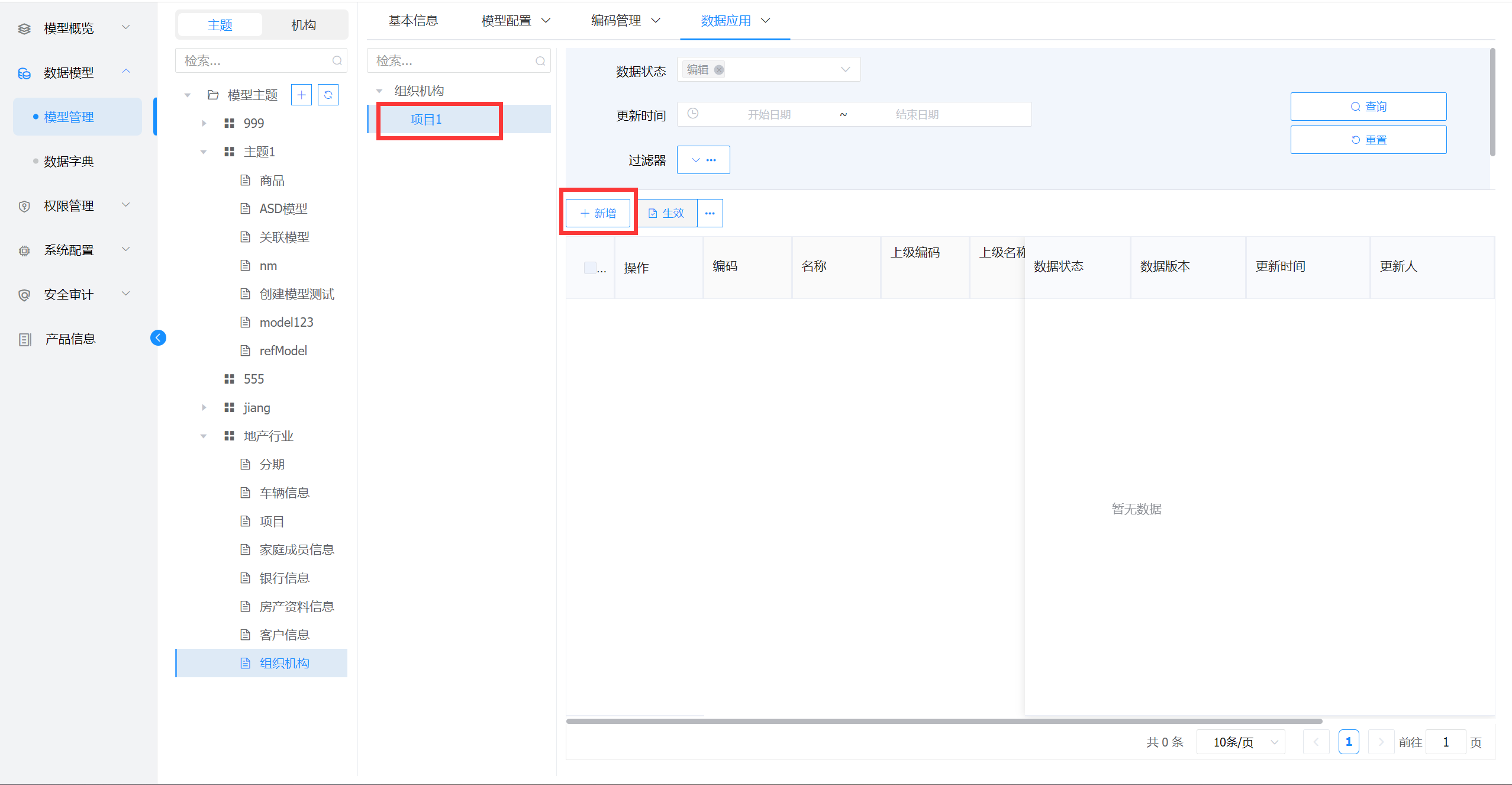Click the grid icon of theme jiang
This screenshot has height=785, width=1512.
click(230, 407)
